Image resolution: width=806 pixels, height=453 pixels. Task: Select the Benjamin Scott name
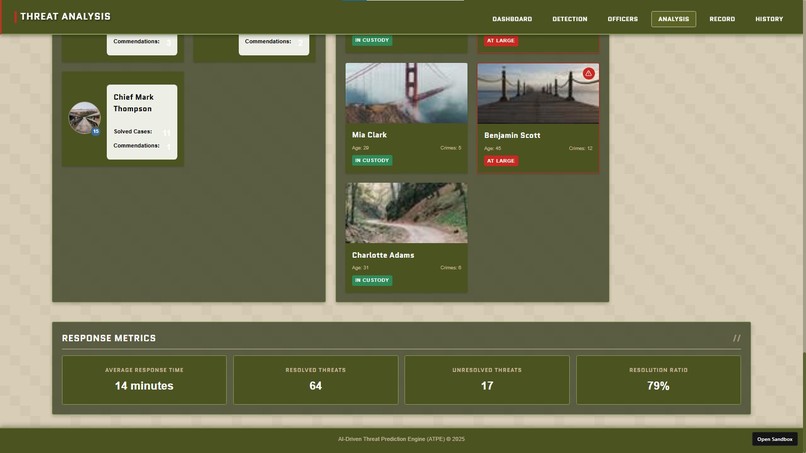click(512, 135)
